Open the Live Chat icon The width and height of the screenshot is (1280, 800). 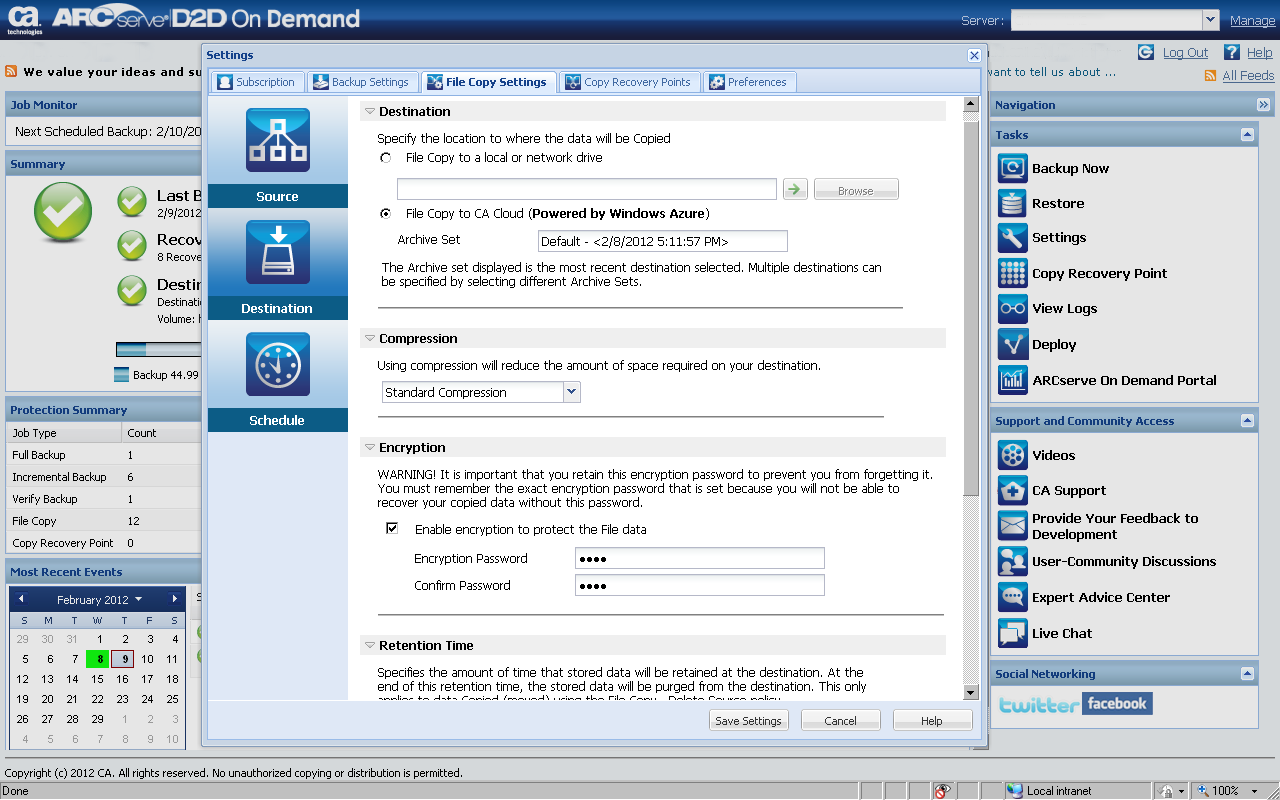(x=1013, y=633)
